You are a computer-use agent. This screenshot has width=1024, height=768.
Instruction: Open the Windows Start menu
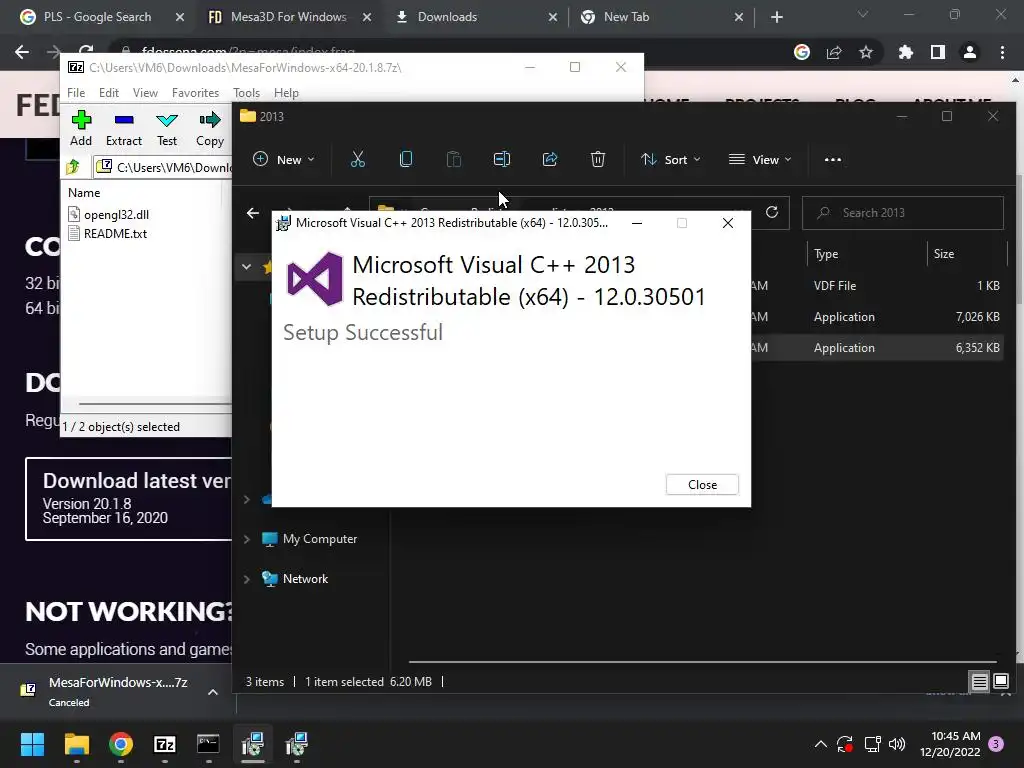[32, 744]
